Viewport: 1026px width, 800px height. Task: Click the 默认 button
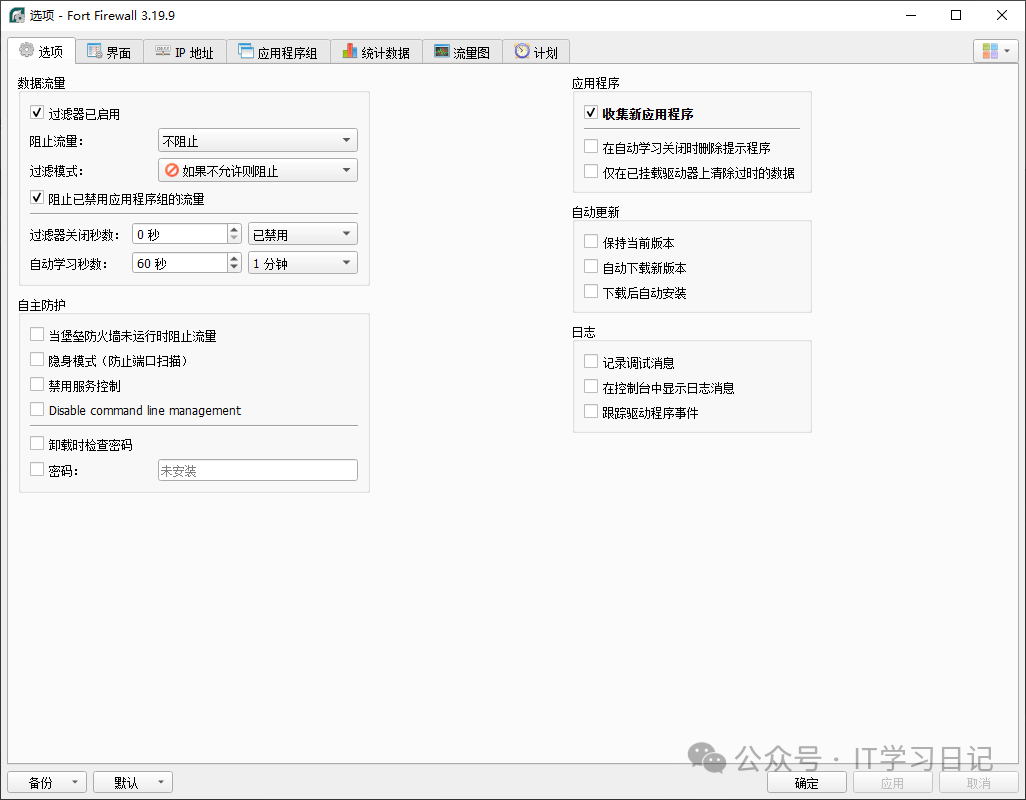pyautogui.click(x=133, y=783)
